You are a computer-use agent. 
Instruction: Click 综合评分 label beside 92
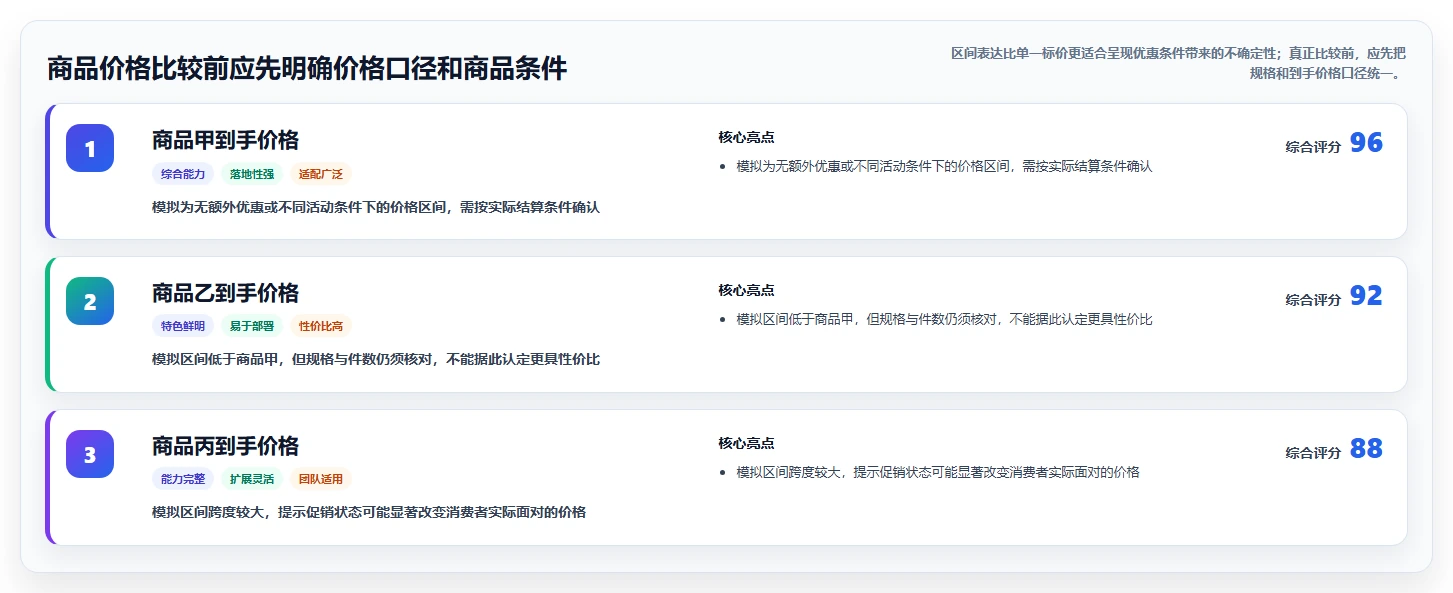point(1313,300)
